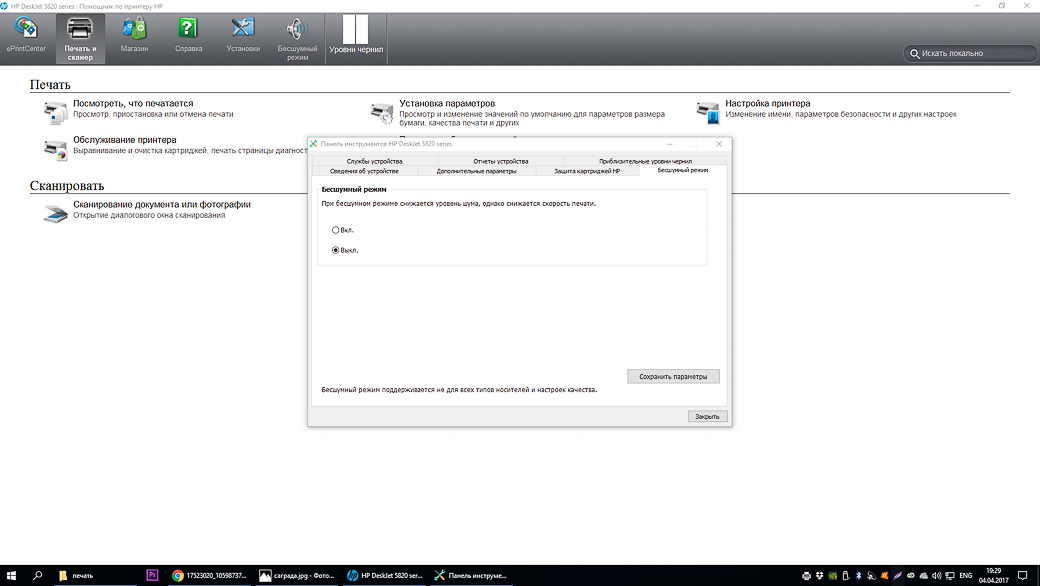Click the Посмотреть, что печатается printer icon
The height and width of the screenshot is (586, 1040).
(x=55, y=113)
